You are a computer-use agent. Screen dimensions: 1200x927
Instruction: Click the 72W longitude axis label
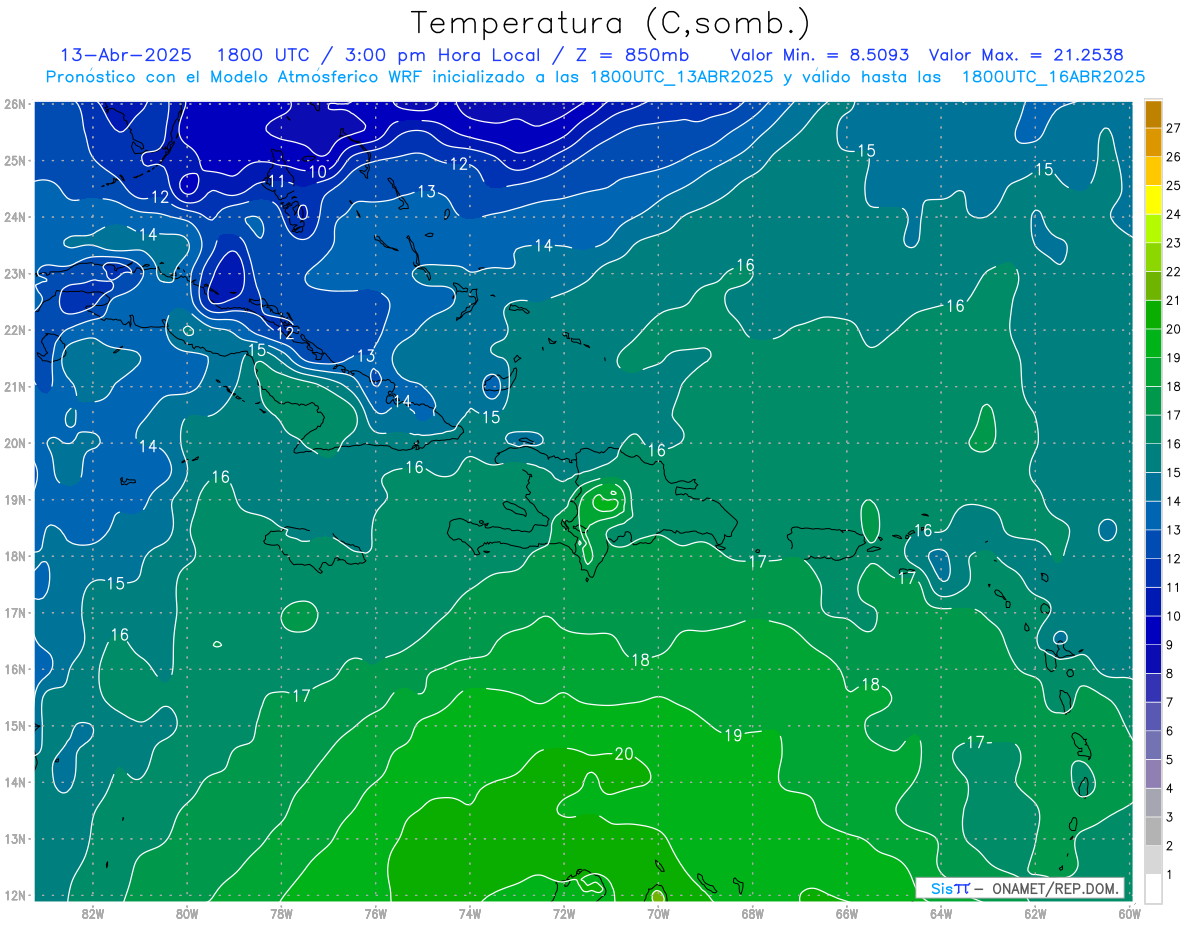(x=564, y=912)
